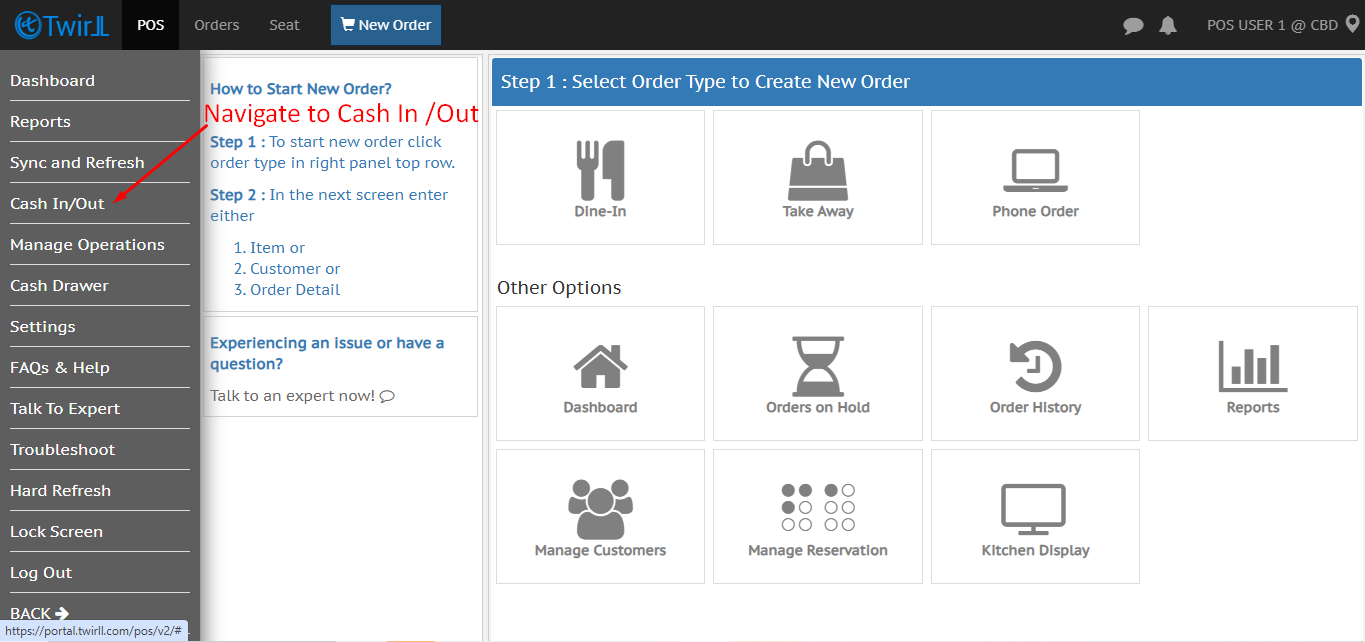The image size is (1365, 642).
Task: Open Manage Customers people icon
Action: click(x=600, y=509)
